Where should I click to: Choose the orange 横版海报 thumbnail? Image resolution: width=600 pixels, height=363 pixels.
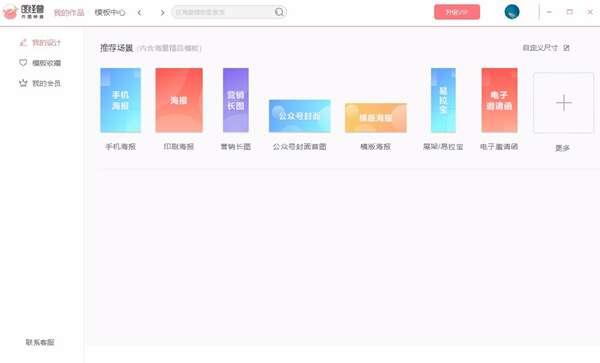376,118
